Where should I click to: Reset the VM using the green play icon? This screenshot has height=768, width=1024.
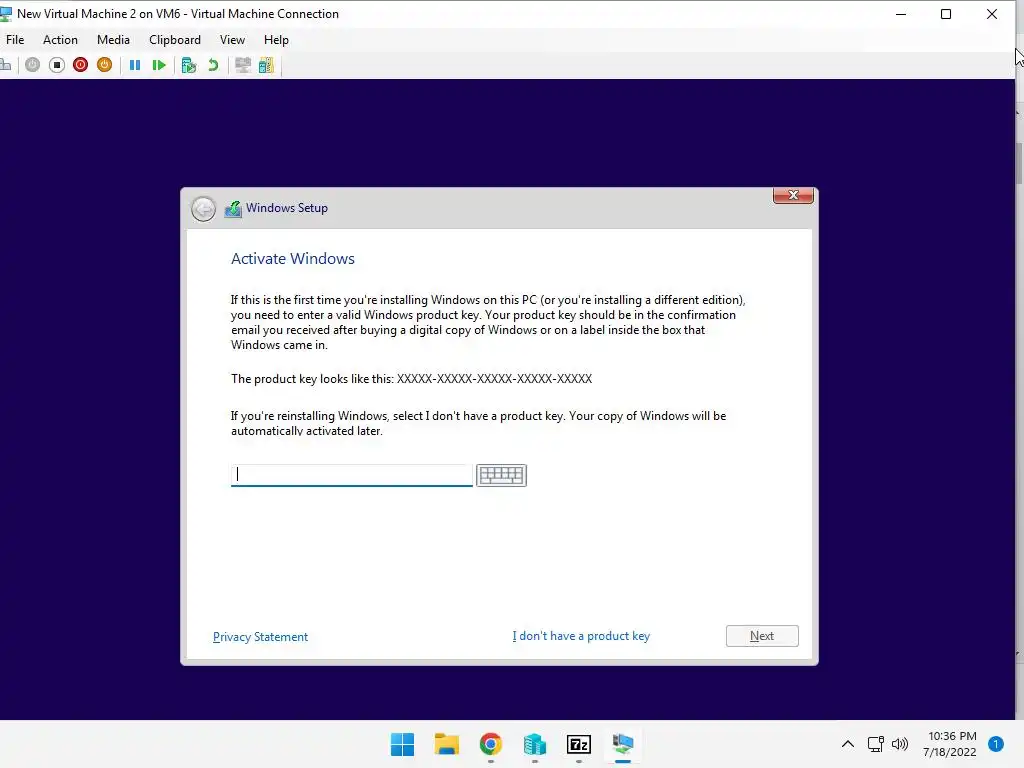click(x=159, y=65)
